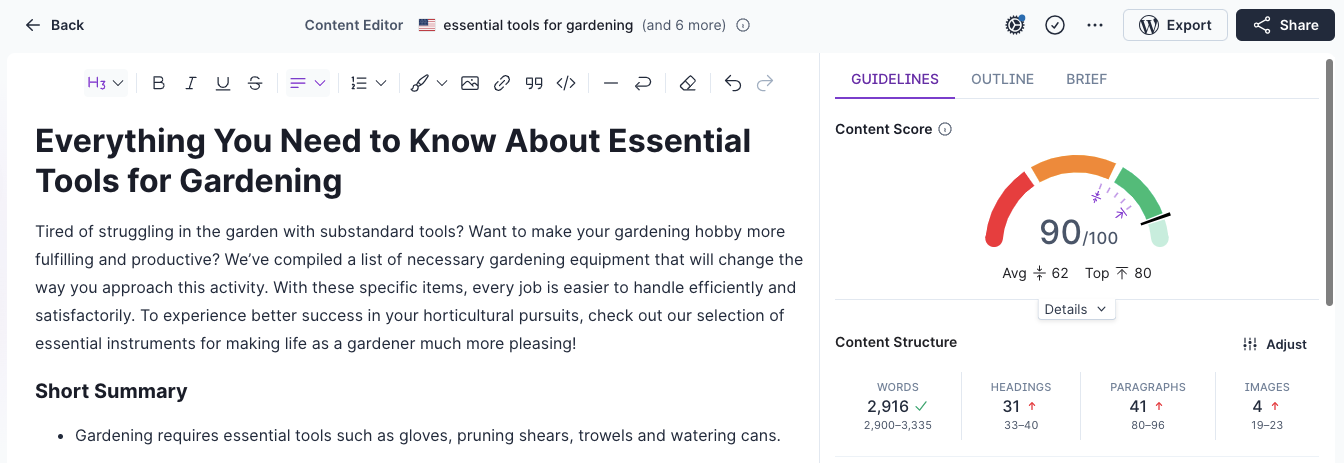This screenshot has width=1344, height=463.
Task: Click the content score gauge
Action: (1078, 210)
